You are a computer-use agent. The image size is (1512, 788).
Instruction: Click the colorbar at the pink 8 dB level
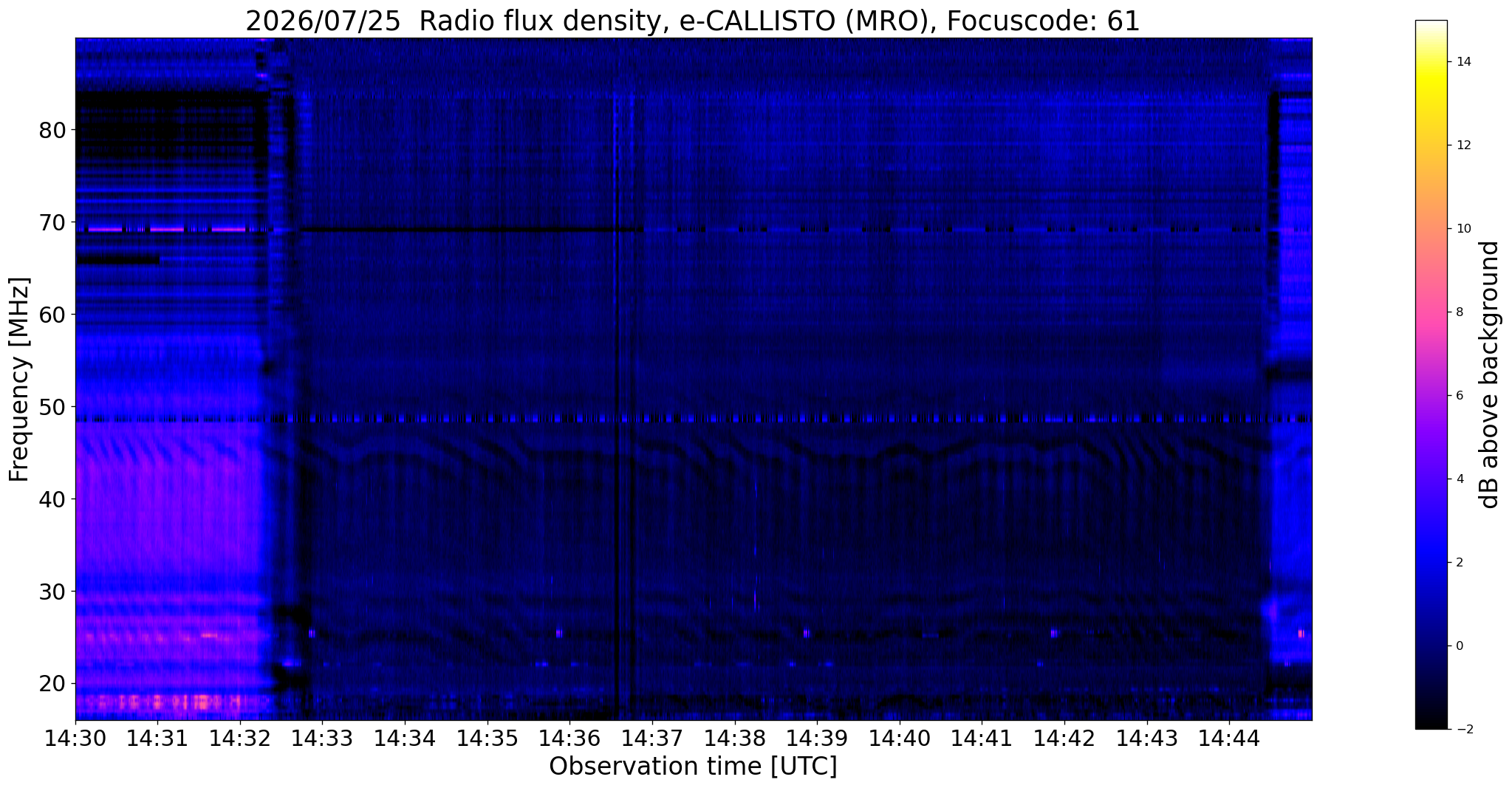tap(1431, 312)
